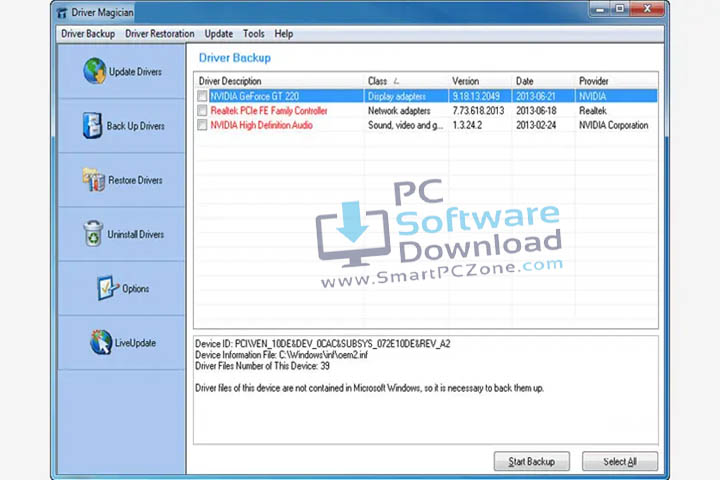Click the Driver Files Number line

pos(262,366)
